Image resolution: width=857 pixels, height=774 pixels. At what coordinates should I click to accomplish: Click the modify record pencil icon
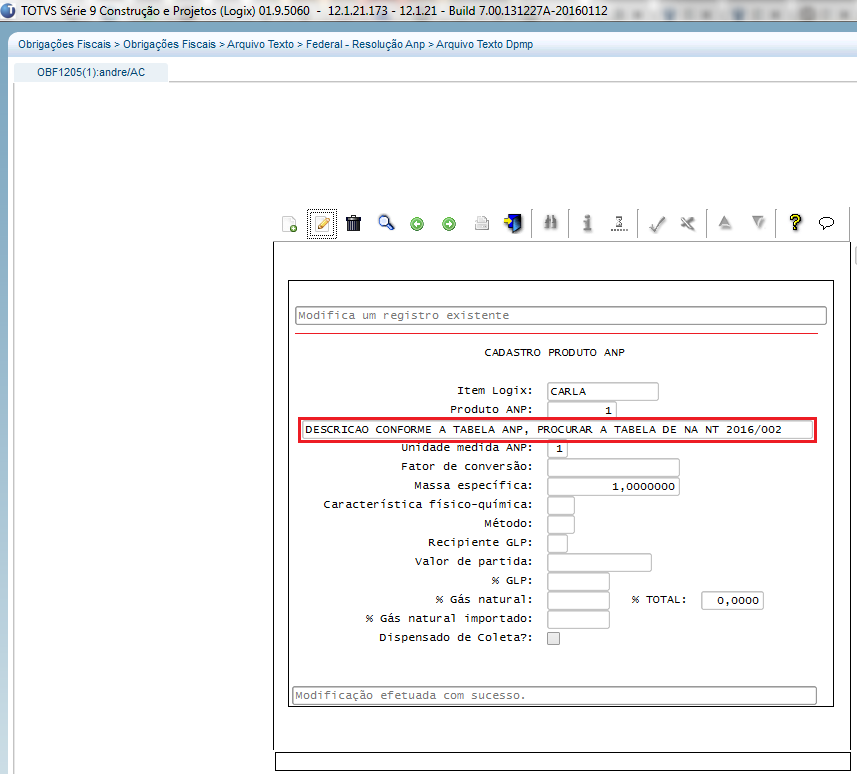coord(322,224)
